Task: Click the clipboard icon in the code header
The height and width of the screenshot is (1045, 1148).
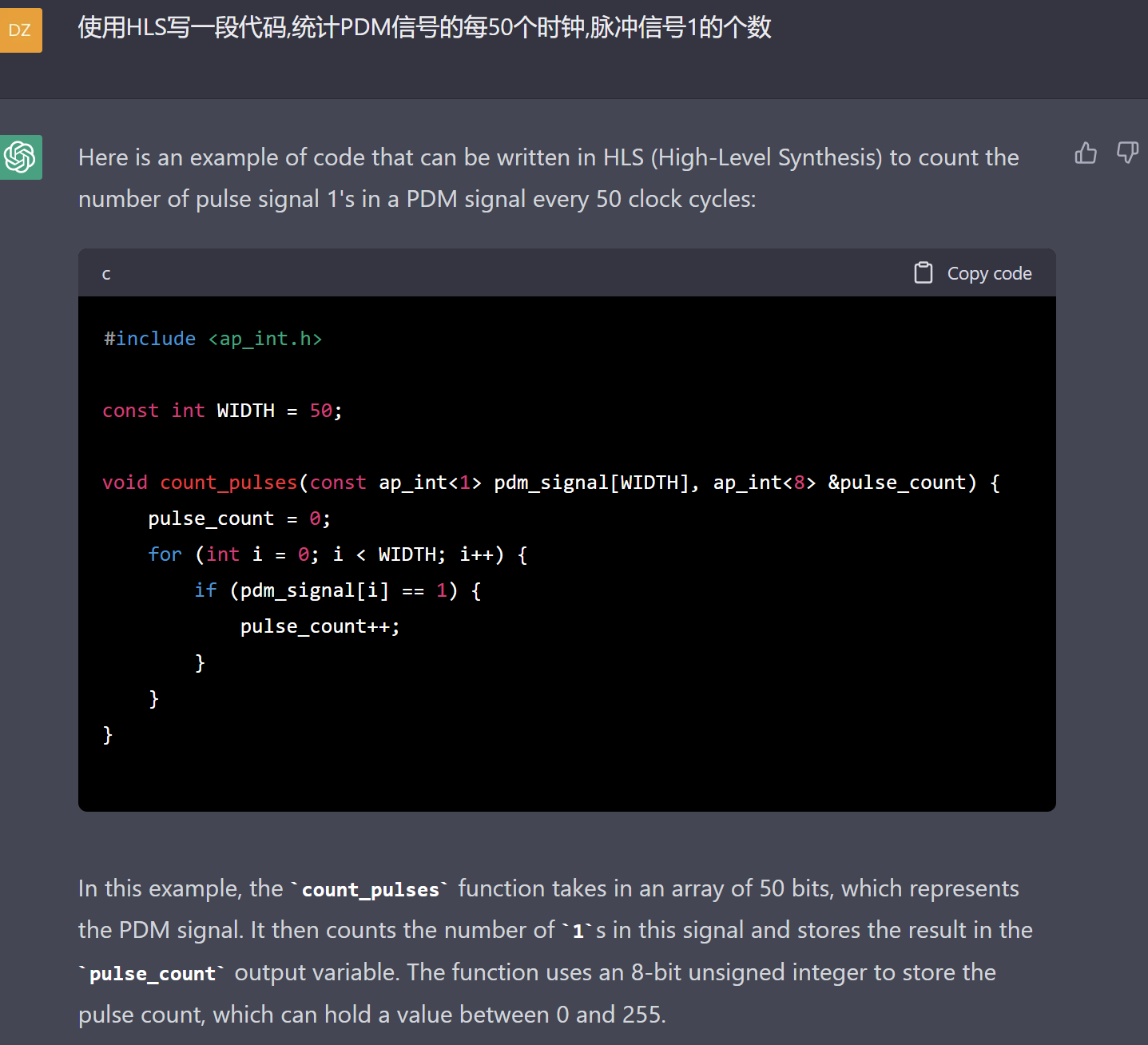Action: 923,273
